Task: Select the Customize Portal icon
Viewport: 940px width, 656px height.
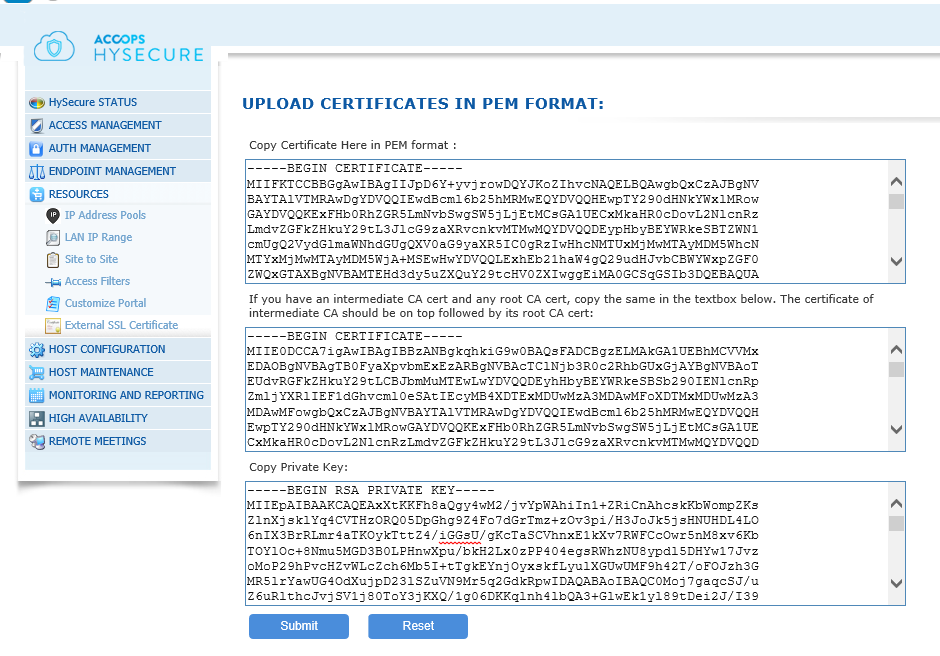Action: 52,303
